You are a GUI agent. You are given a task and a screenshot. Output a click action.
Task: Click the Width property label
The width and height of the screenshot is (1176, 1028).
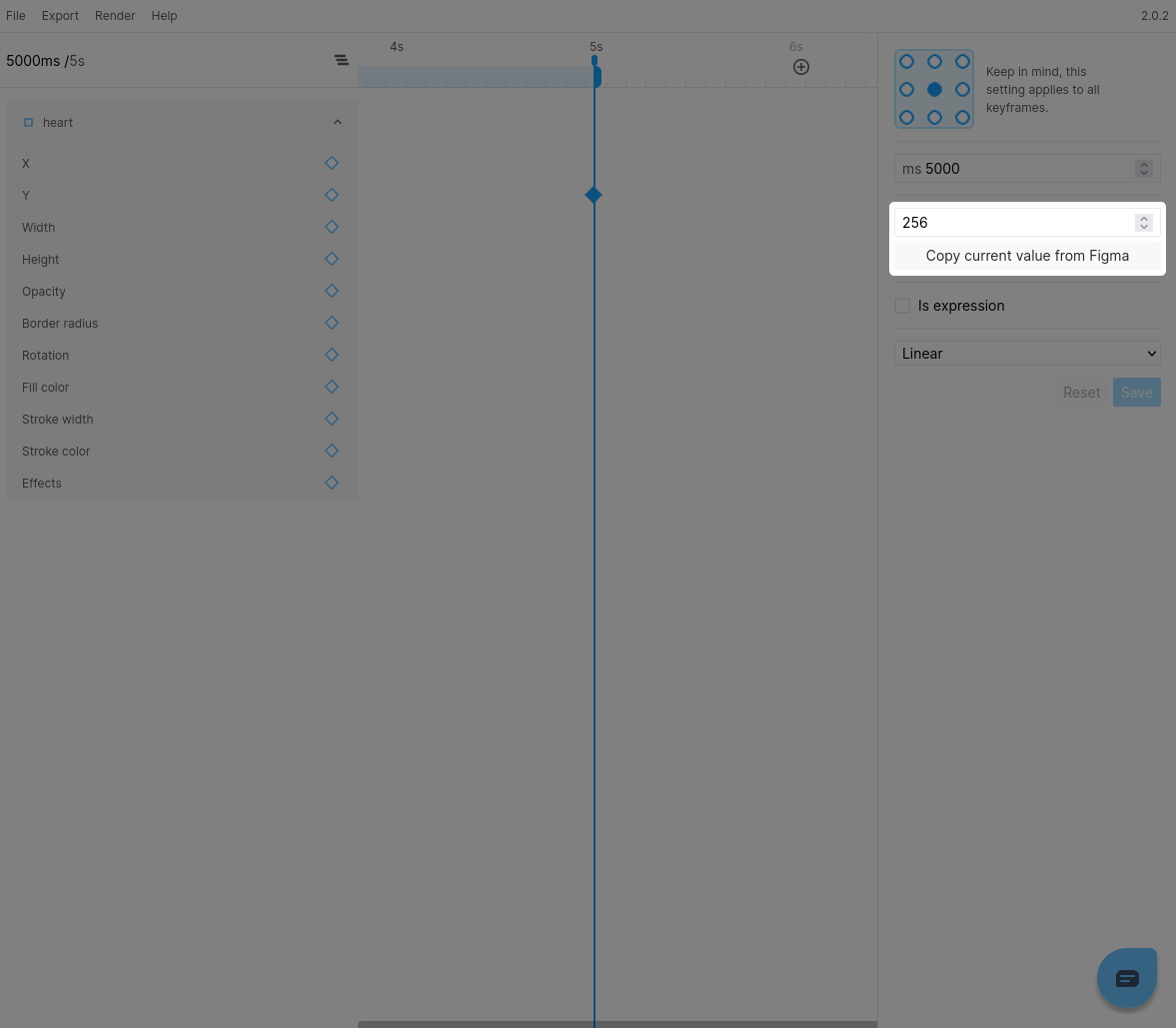38,227
